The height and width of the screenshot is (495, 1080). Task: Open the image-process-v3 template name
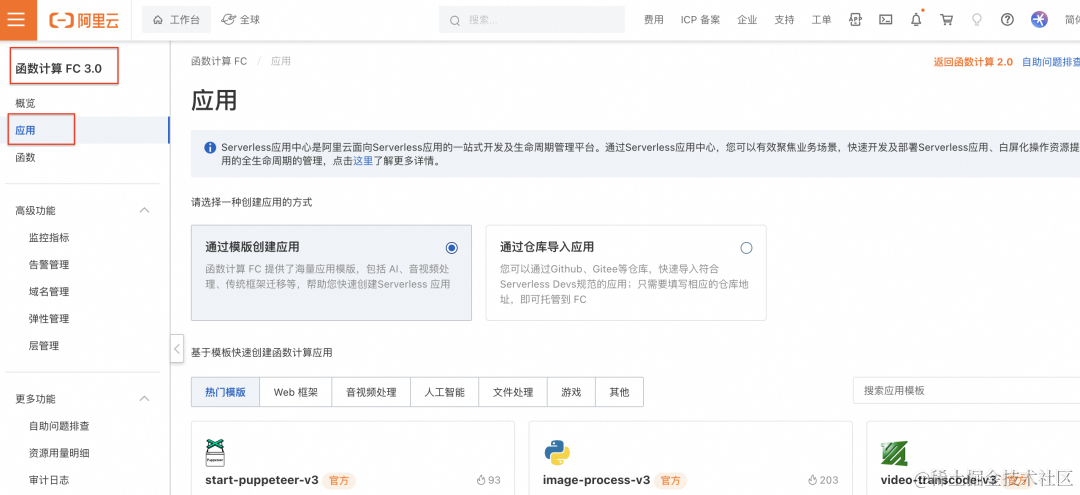[596, 480]
